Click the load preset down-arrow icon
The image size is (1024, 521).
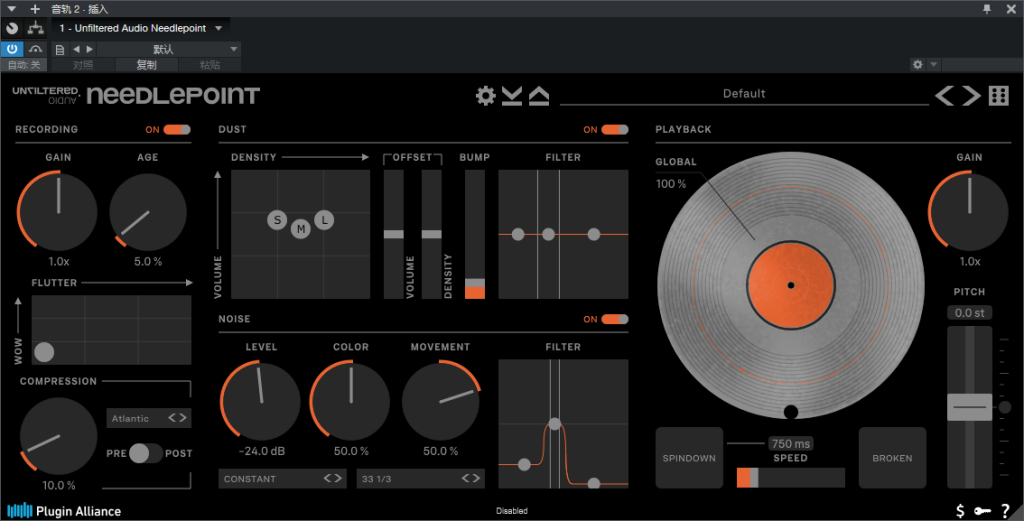click(x=512, y=96)
